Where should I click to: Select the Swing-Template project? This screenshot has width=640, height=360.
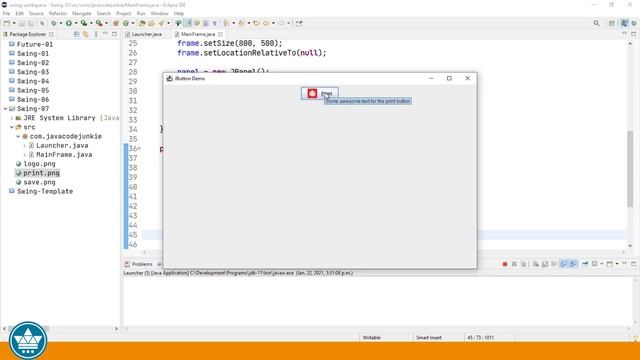point(45,191)
